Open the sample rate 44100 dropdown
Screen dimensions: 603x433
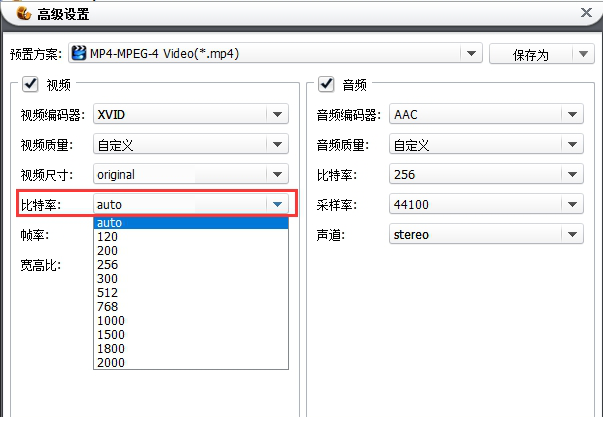571,205
